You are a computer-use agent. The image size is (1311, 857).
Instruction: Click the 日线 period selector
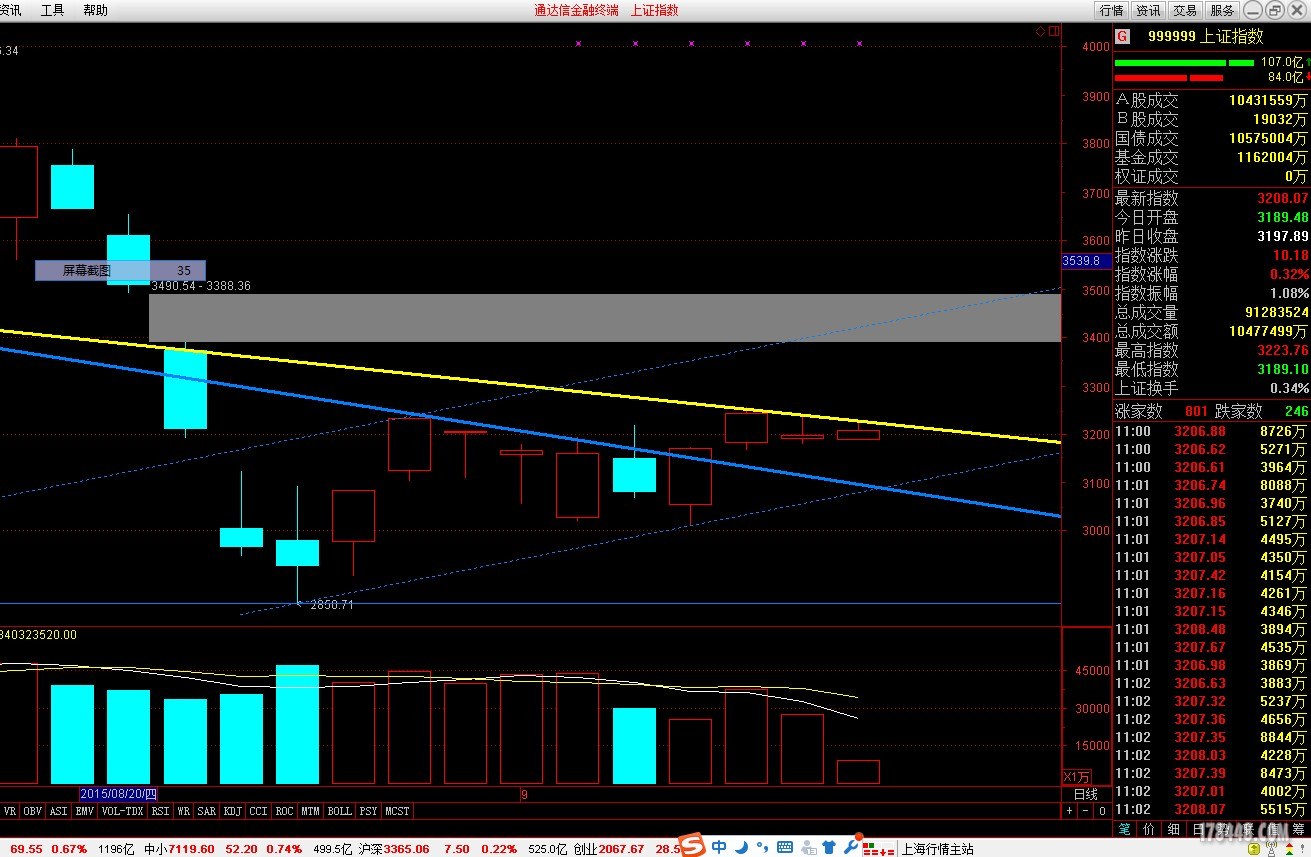pyautogui.click(x=1085, y=795)
